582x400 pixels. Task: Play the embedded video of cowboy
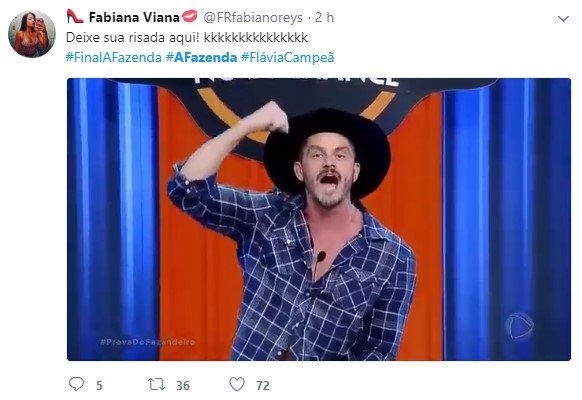coord(319,219)
